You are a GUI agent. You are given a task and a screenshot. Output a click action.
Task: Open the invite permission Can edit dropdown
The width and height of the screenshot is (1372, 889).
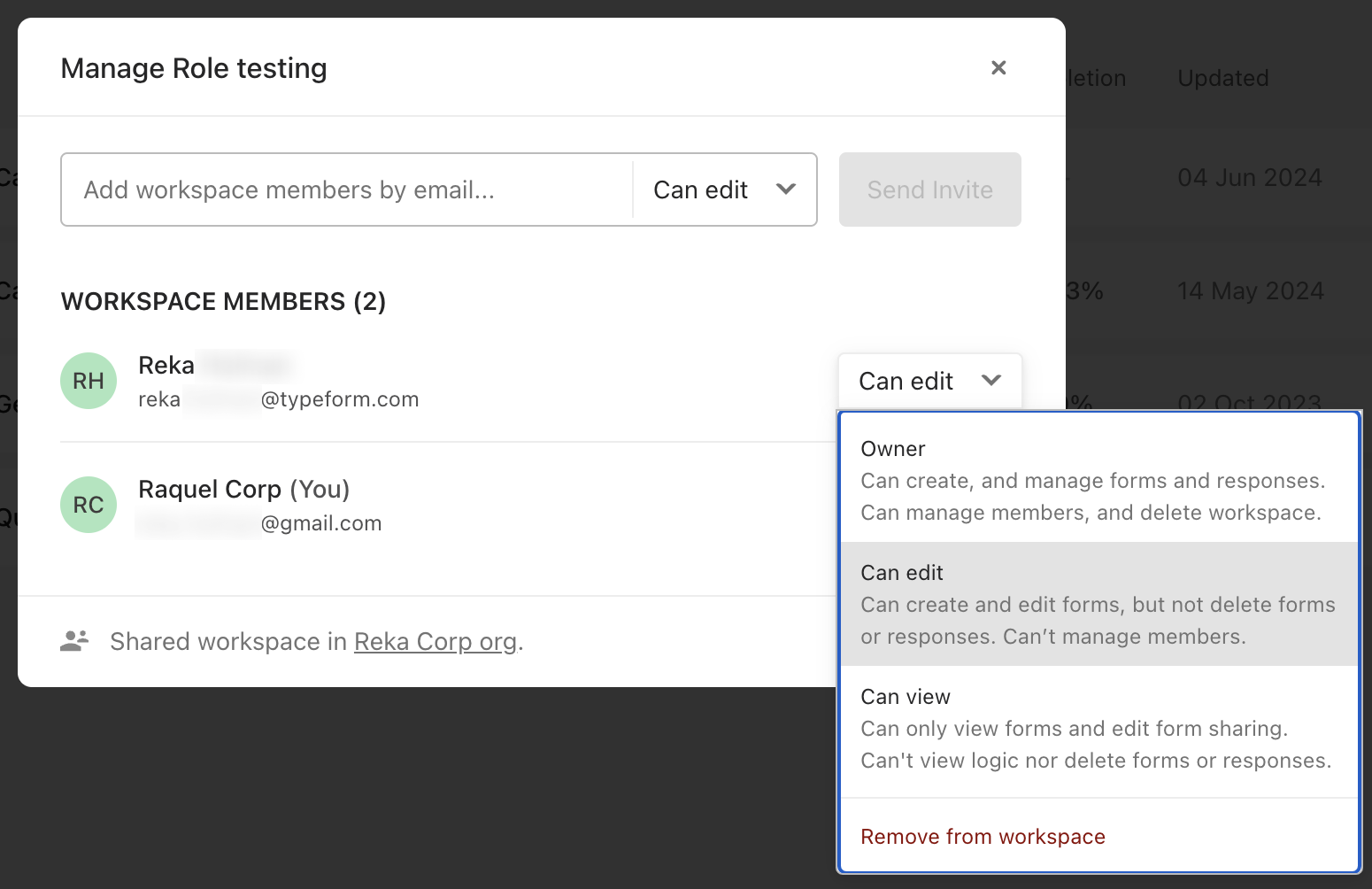tap(724, 189)
